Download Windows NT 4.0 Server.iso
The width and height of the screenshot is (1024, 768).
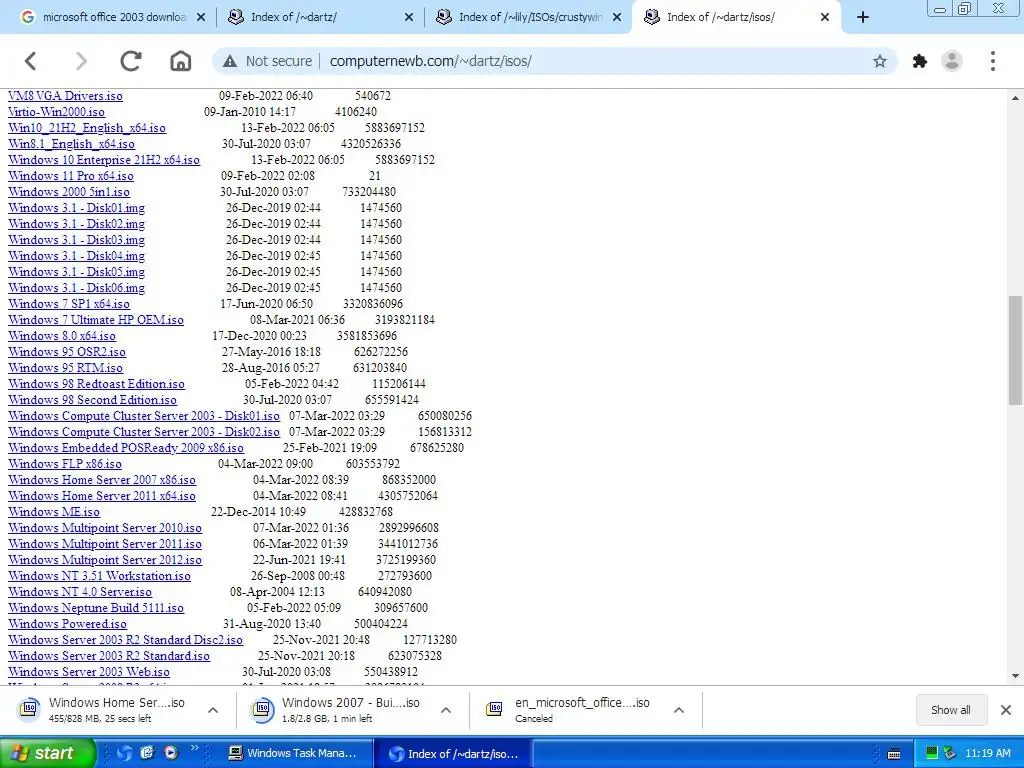point(80,592)
